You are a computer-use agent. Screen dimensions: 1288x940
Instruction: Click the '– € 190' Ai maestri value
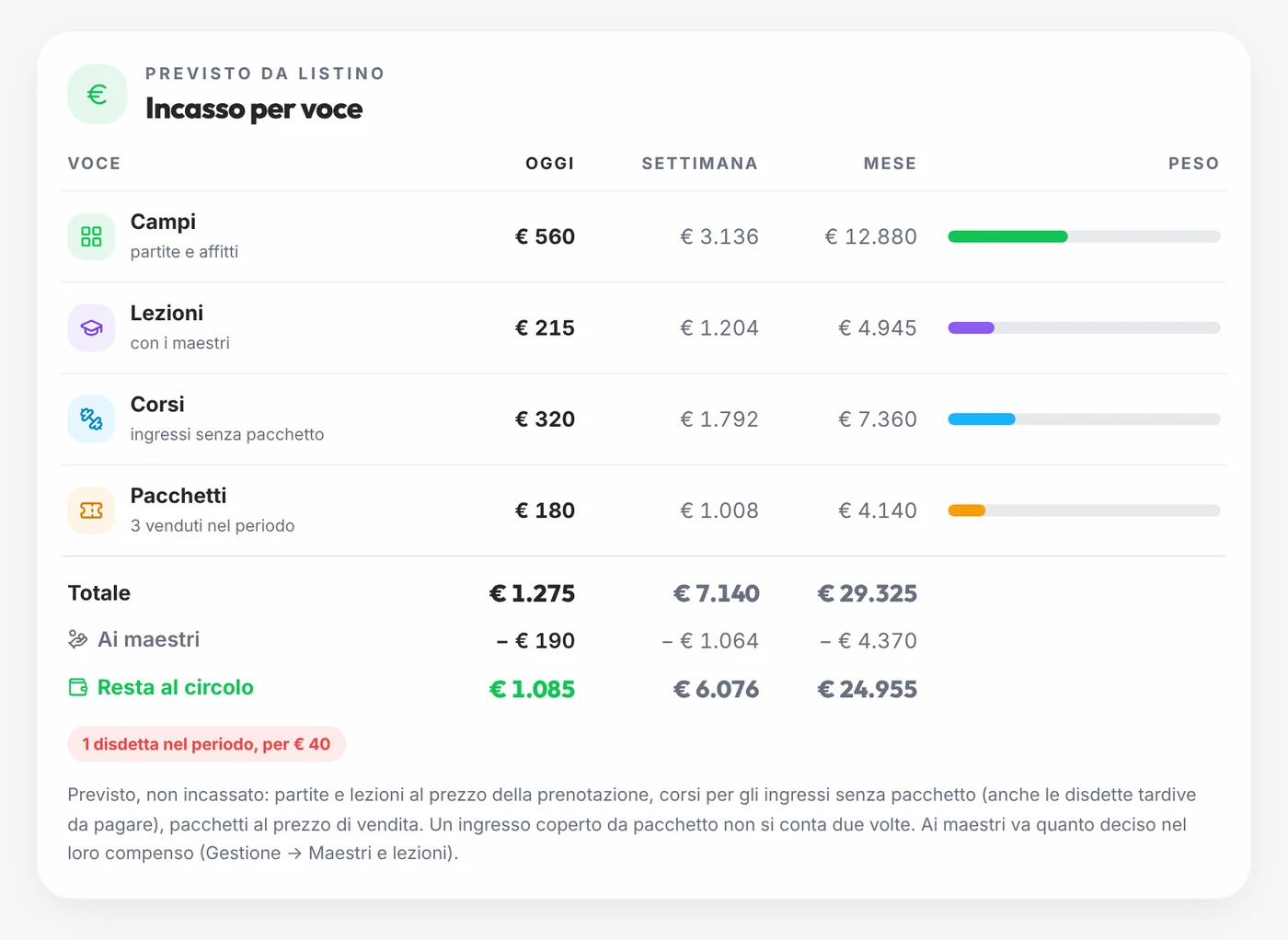[x=535, y=640]
